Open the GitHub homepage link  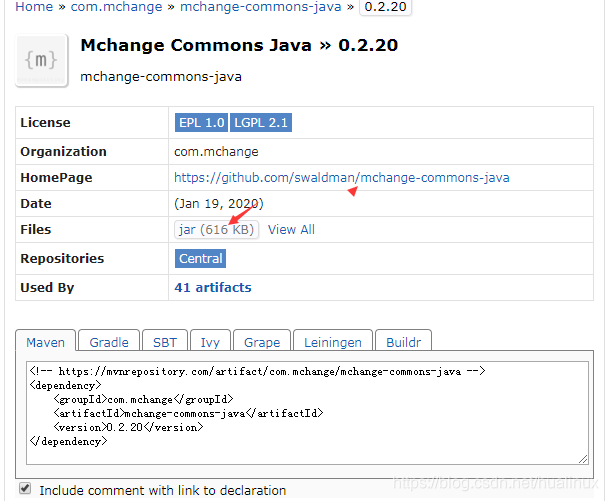(341, 178)
